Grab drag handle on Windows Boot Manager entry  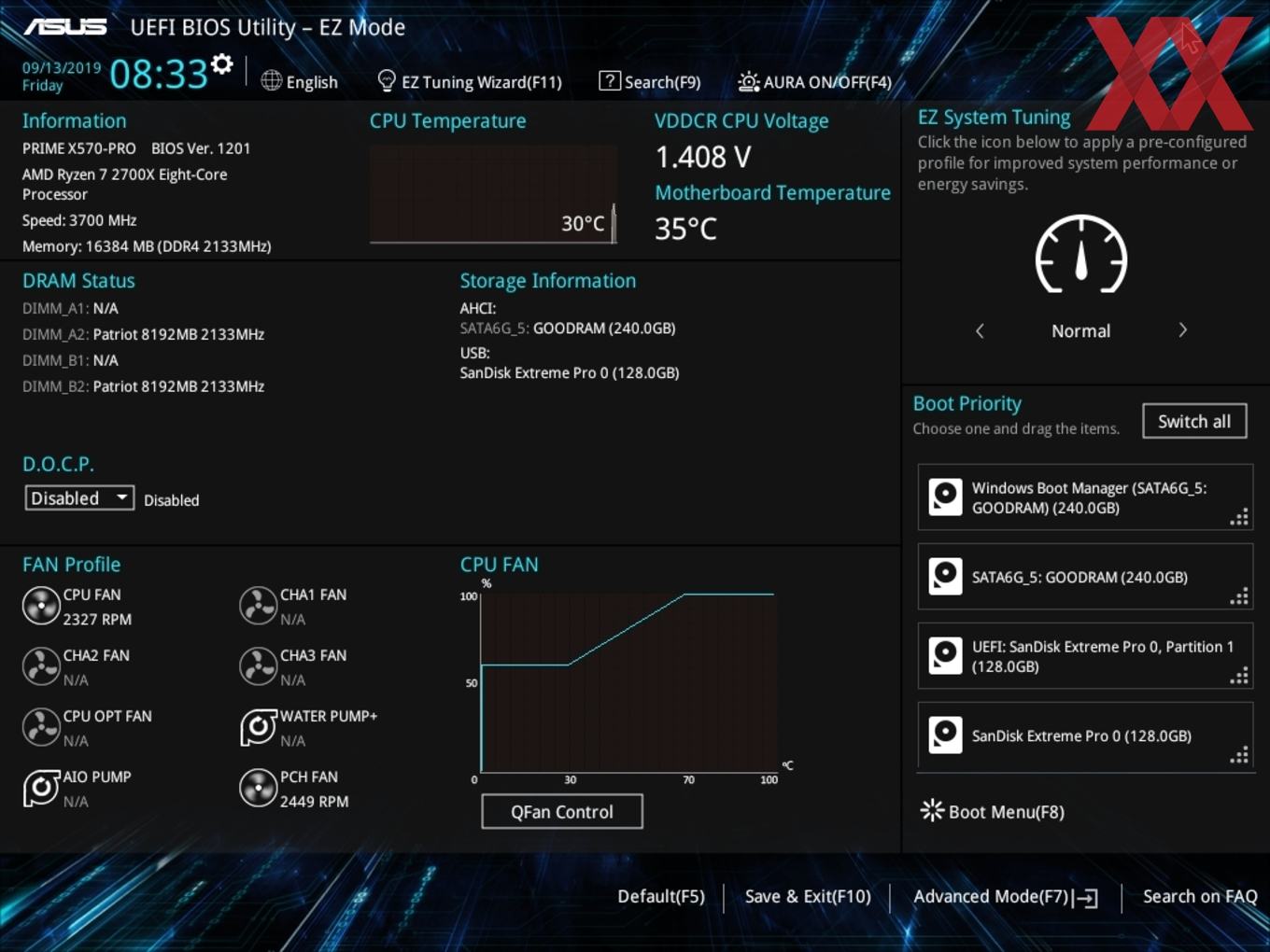(1239, 518)
